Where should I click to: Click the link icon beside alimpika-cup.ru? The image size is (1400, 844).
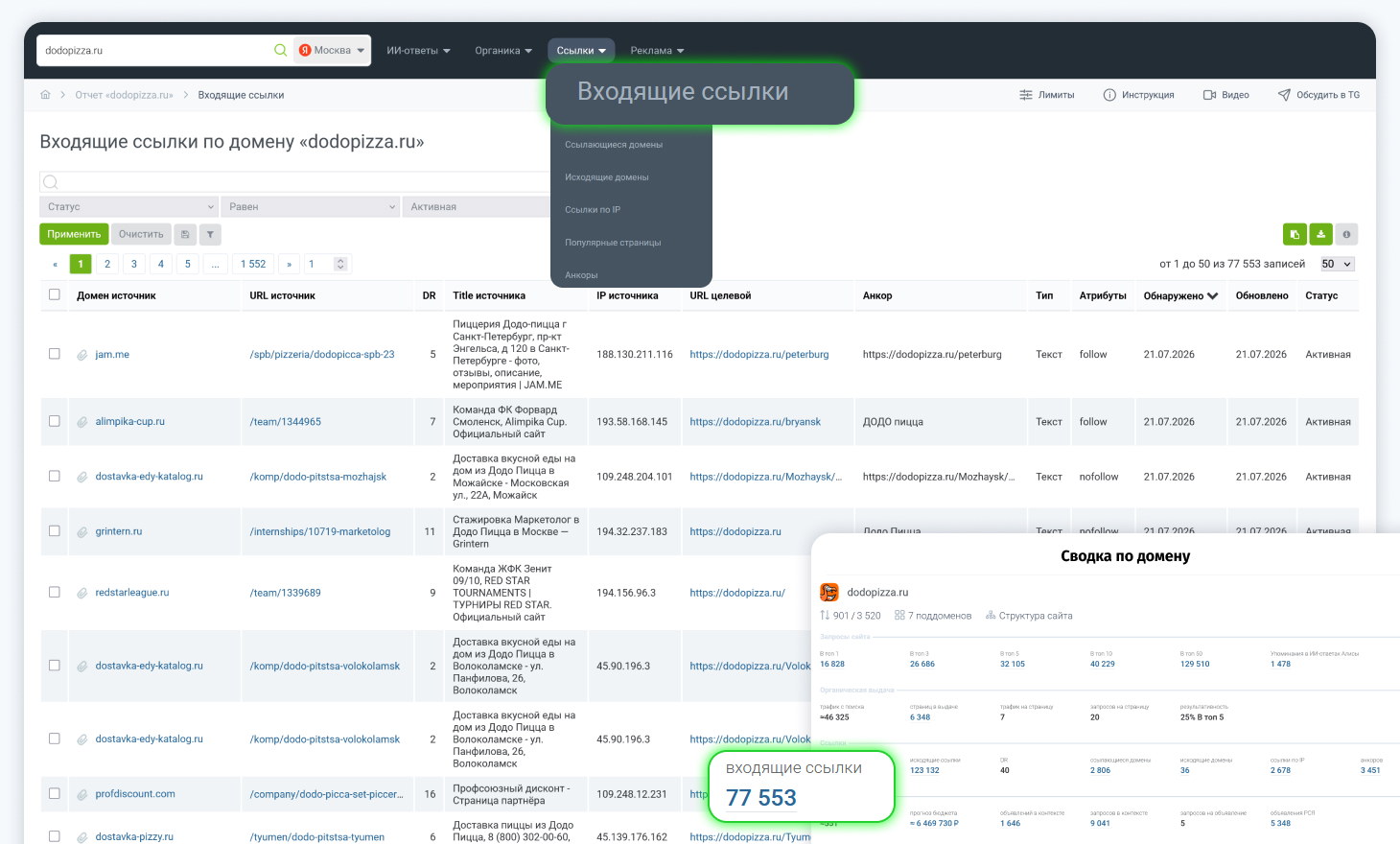pyautogui.click(x=82, y=422)
